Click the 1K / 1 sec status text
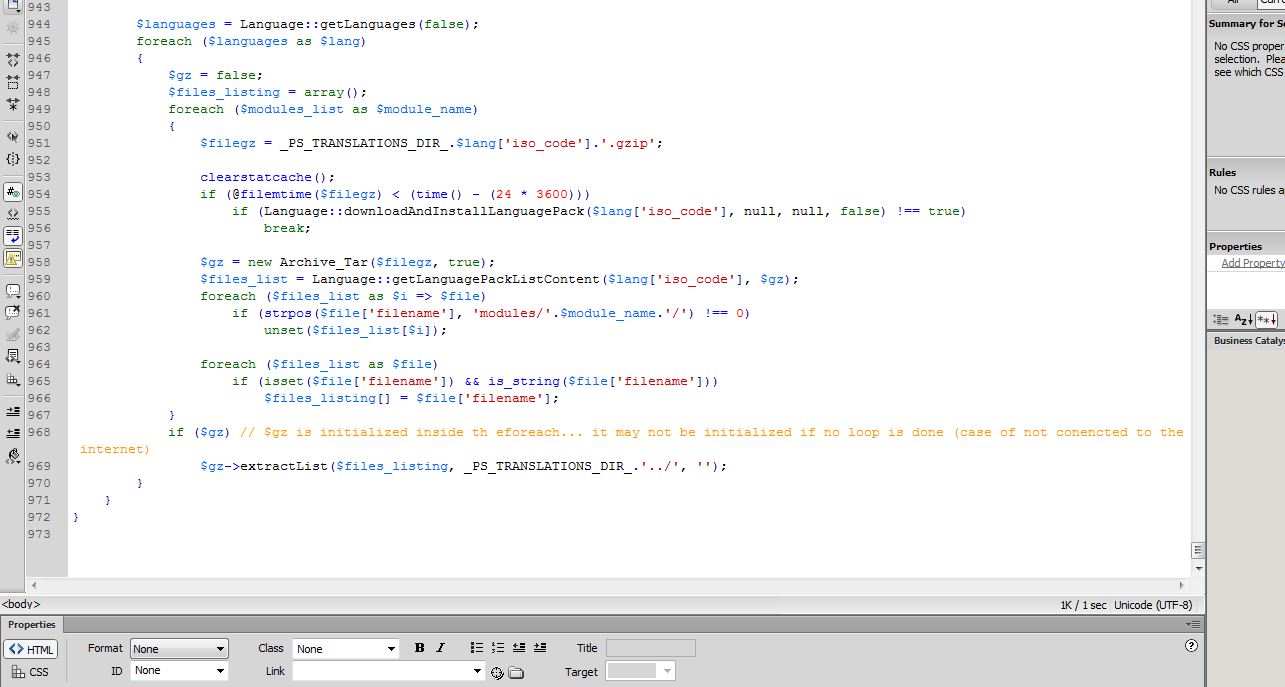This screenshot has height=687, width=1285. (x=1084, y=605)
